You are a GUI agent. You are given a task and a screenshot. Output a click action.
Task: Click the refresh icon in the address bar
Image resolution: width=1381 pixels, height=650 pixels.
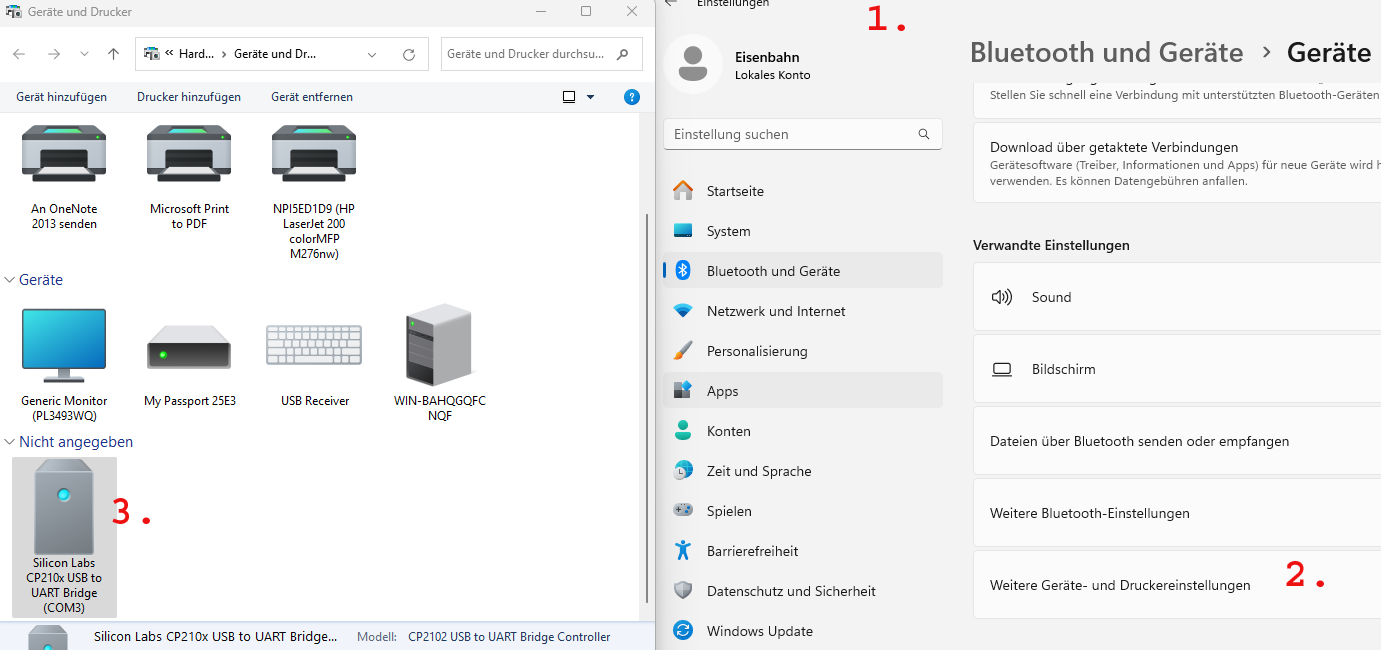[408, 54]
